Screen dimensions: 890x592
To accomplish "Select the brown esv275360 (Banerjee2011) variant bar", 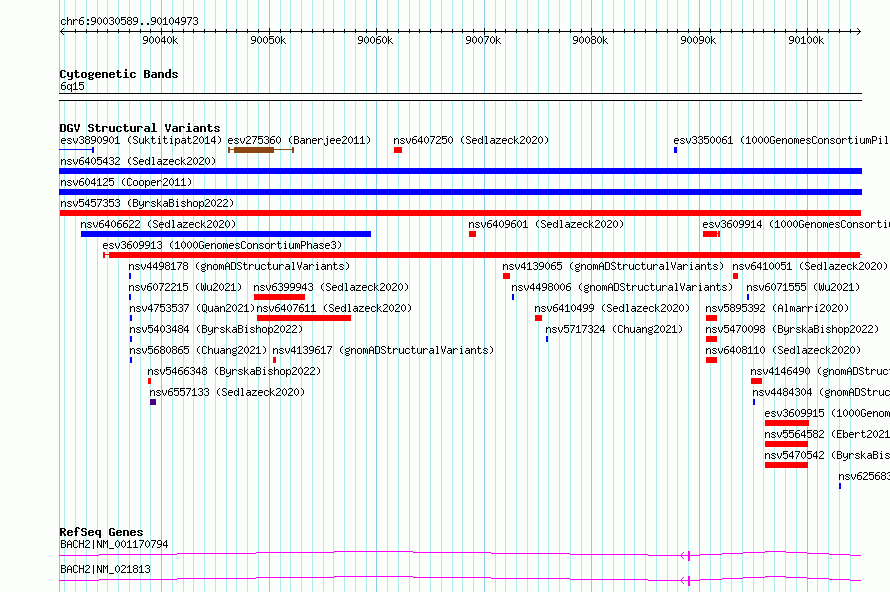I will tap(261, 150).
